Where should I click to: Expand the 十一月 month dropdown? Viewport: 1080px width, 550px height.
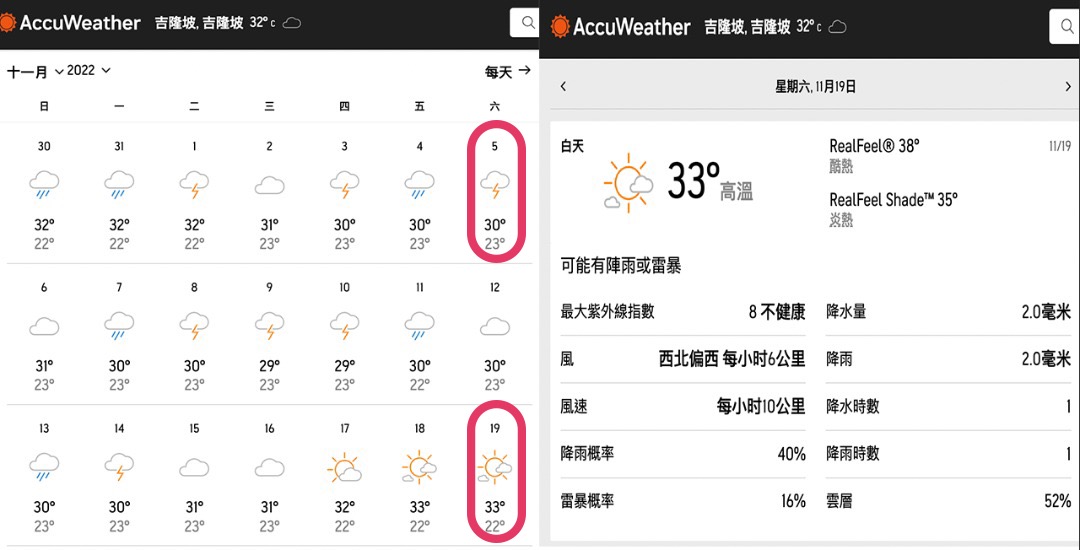(x=35, y=72)
